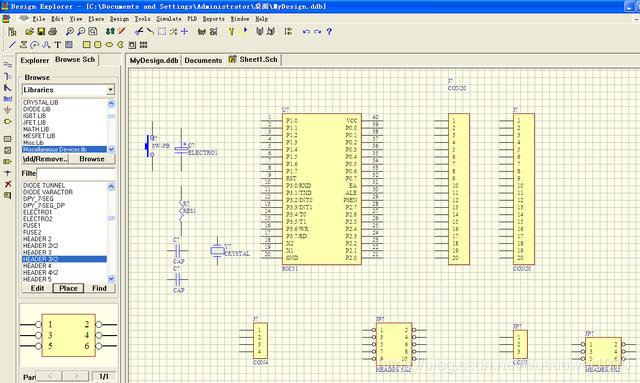
Task: Select the draw line tool
Action: tap(12, 45)
